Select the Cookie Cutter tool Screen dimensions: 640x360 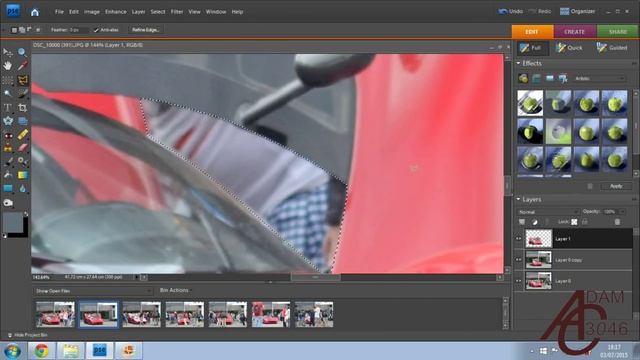8,121
